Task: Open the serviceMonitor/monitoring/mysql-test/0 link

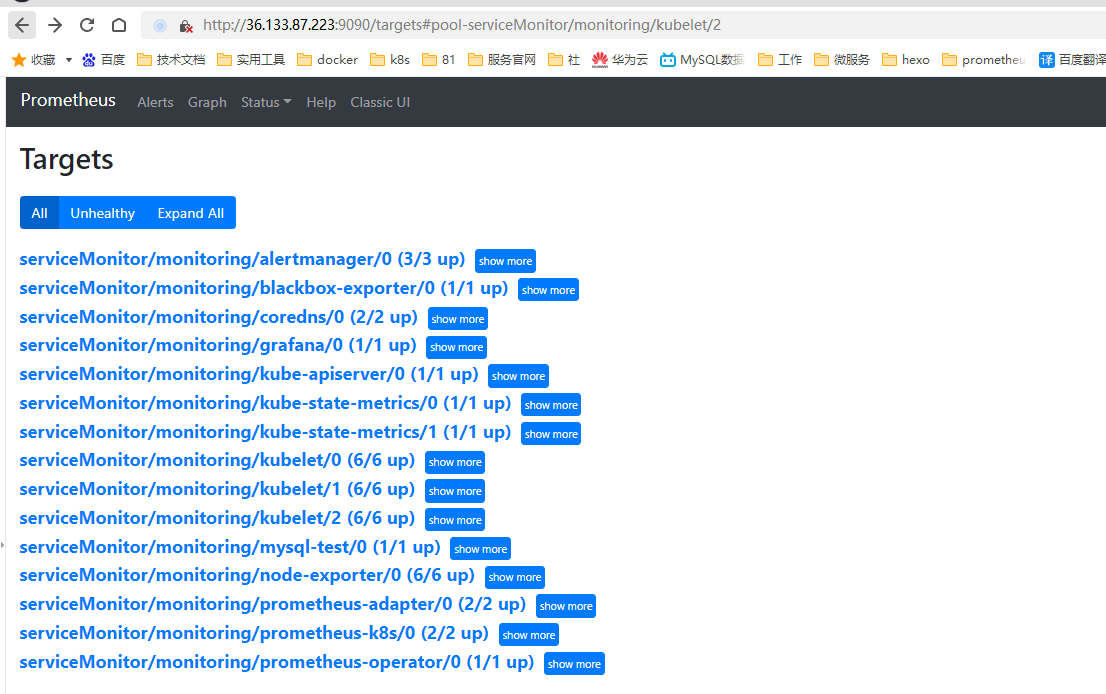Action: tap(230, 547)
